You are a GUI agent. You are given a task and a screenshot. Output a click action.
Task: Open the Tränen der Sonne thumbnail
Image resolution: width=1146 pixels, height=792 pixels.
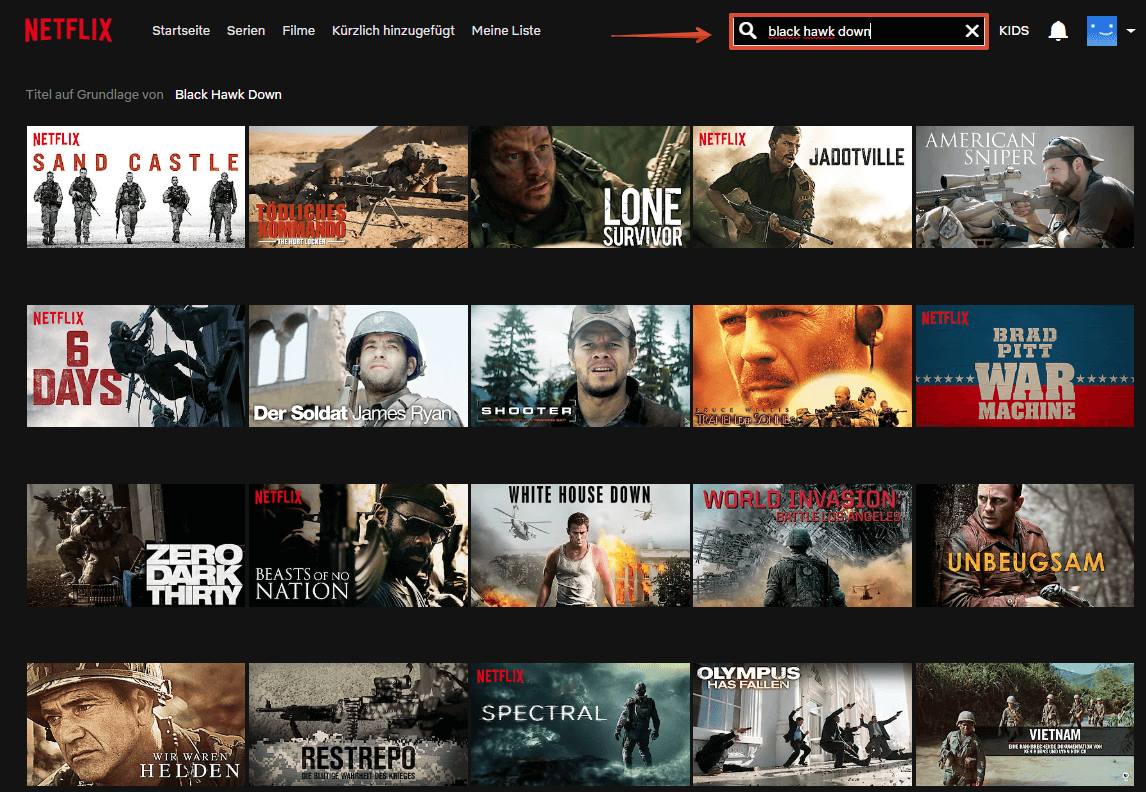pyautogui.click(x=802, y=366)
